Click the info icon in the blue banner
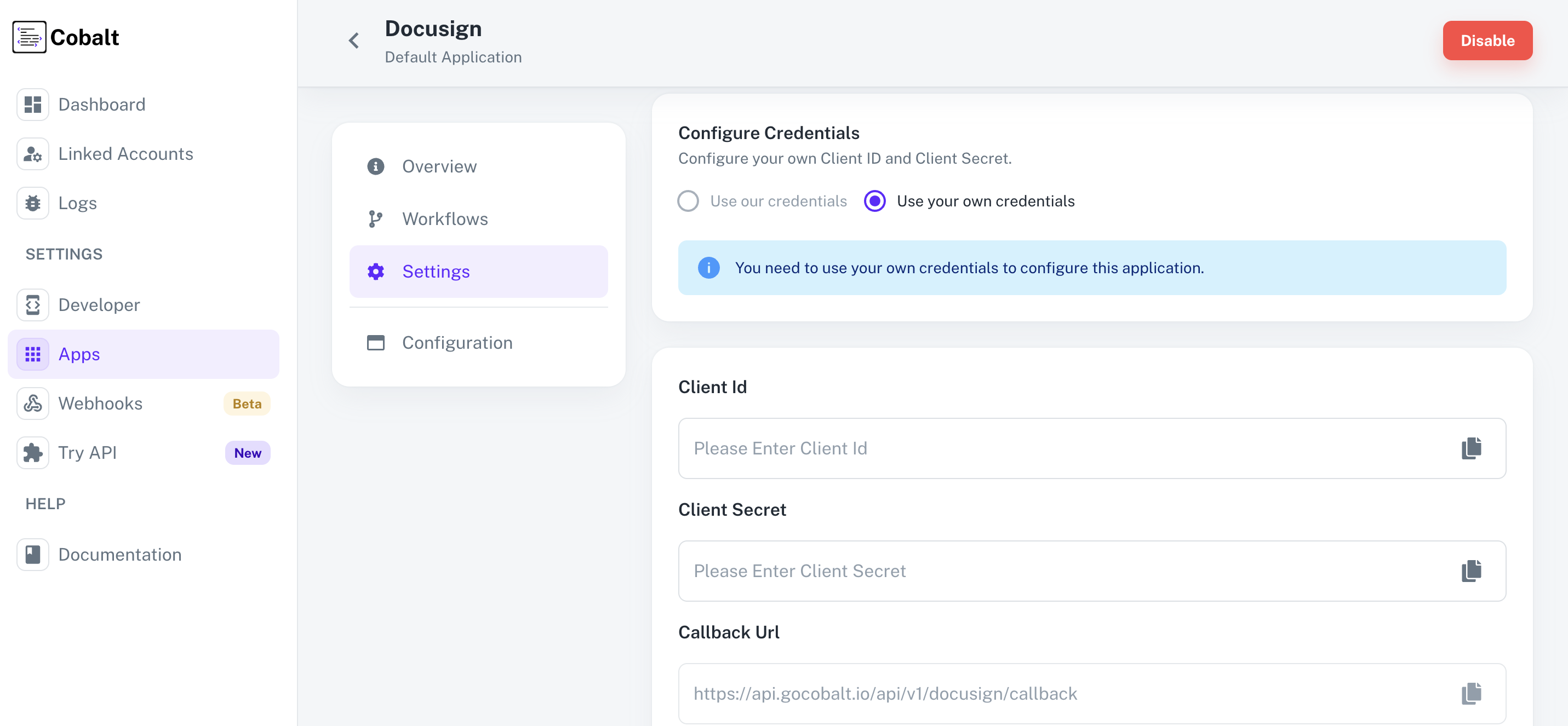This screenshot has width=1568, height=726. 708,268
